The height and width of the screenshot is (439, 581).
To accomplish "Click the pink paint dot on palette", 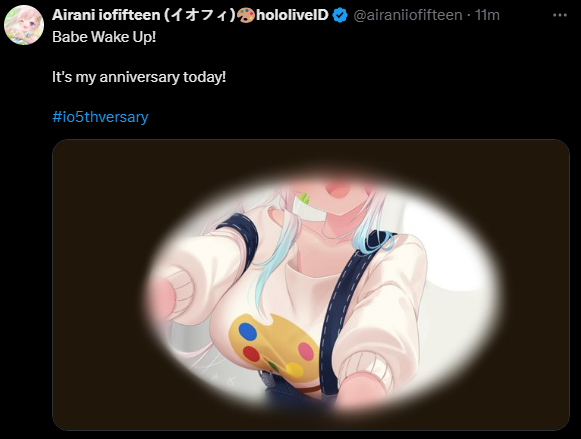I will point(306,351).
